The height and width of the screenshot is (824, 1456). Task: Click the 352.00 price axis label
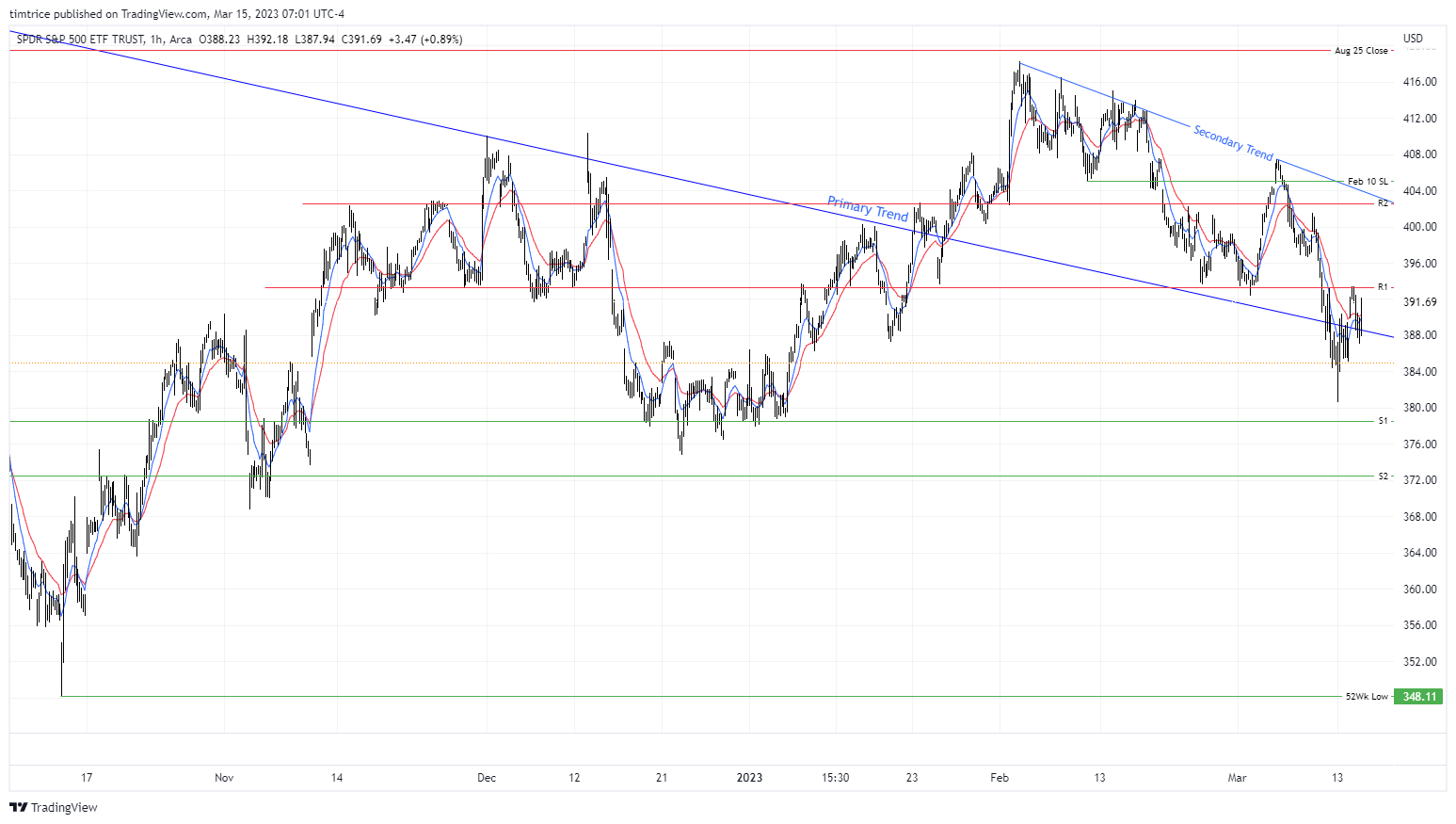pos(1419,662)
